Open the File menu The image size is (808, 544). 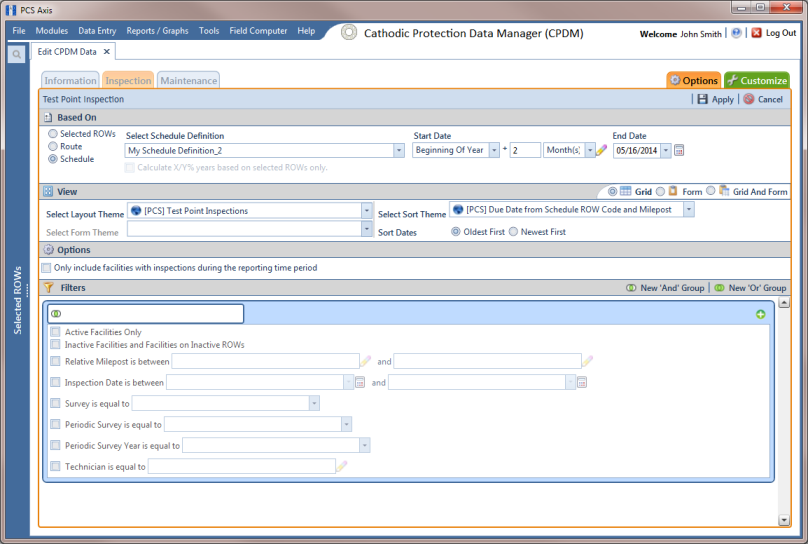[19, 31]
